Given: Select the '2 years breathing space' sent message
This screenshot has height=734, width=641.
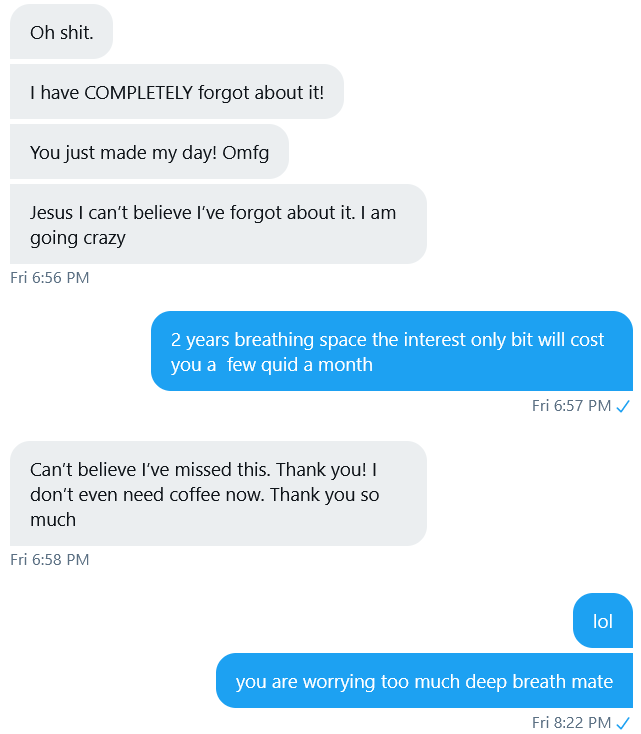Looking at the screenshot, I should coord(392,351).
